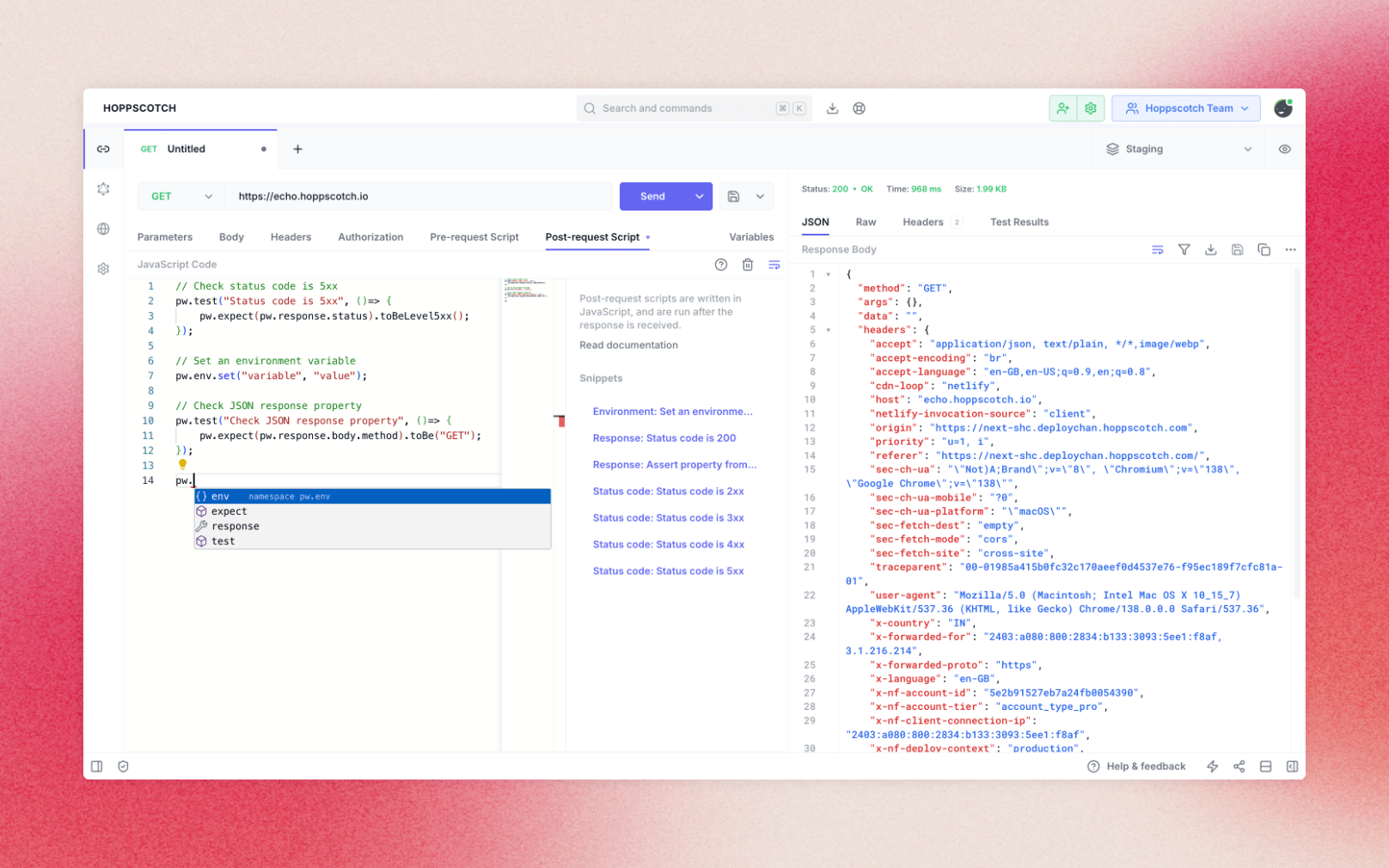Click the invite team member icon

1063,108
